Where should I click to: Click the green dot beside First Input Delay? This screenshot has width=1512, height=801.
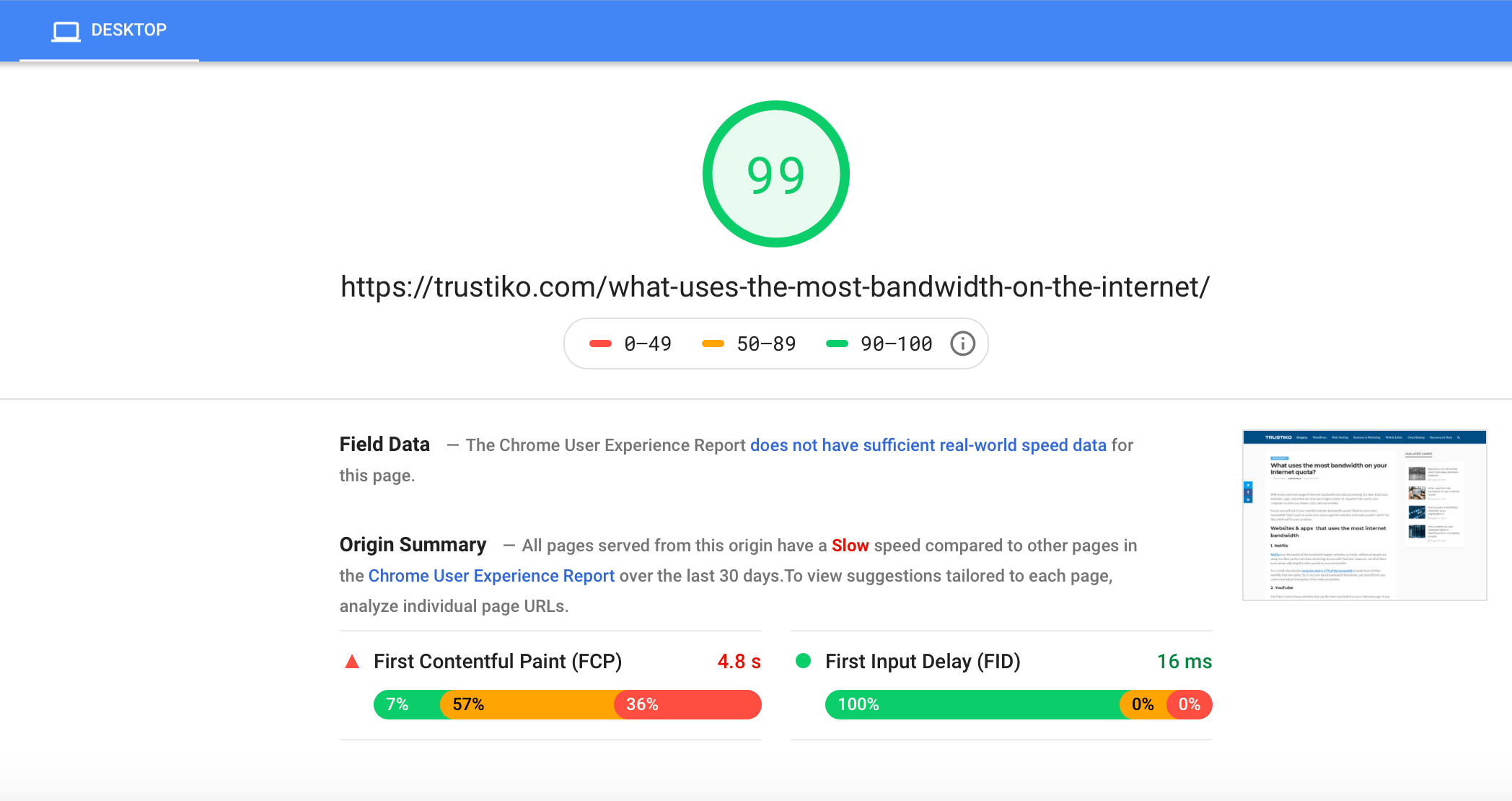click(x=804, y=660)
